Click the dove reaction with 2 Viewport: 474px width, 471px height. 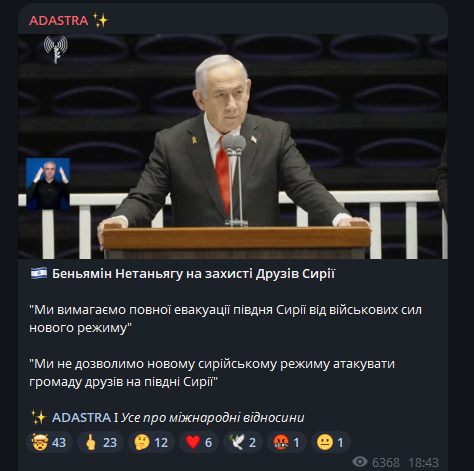coord(243,442)
